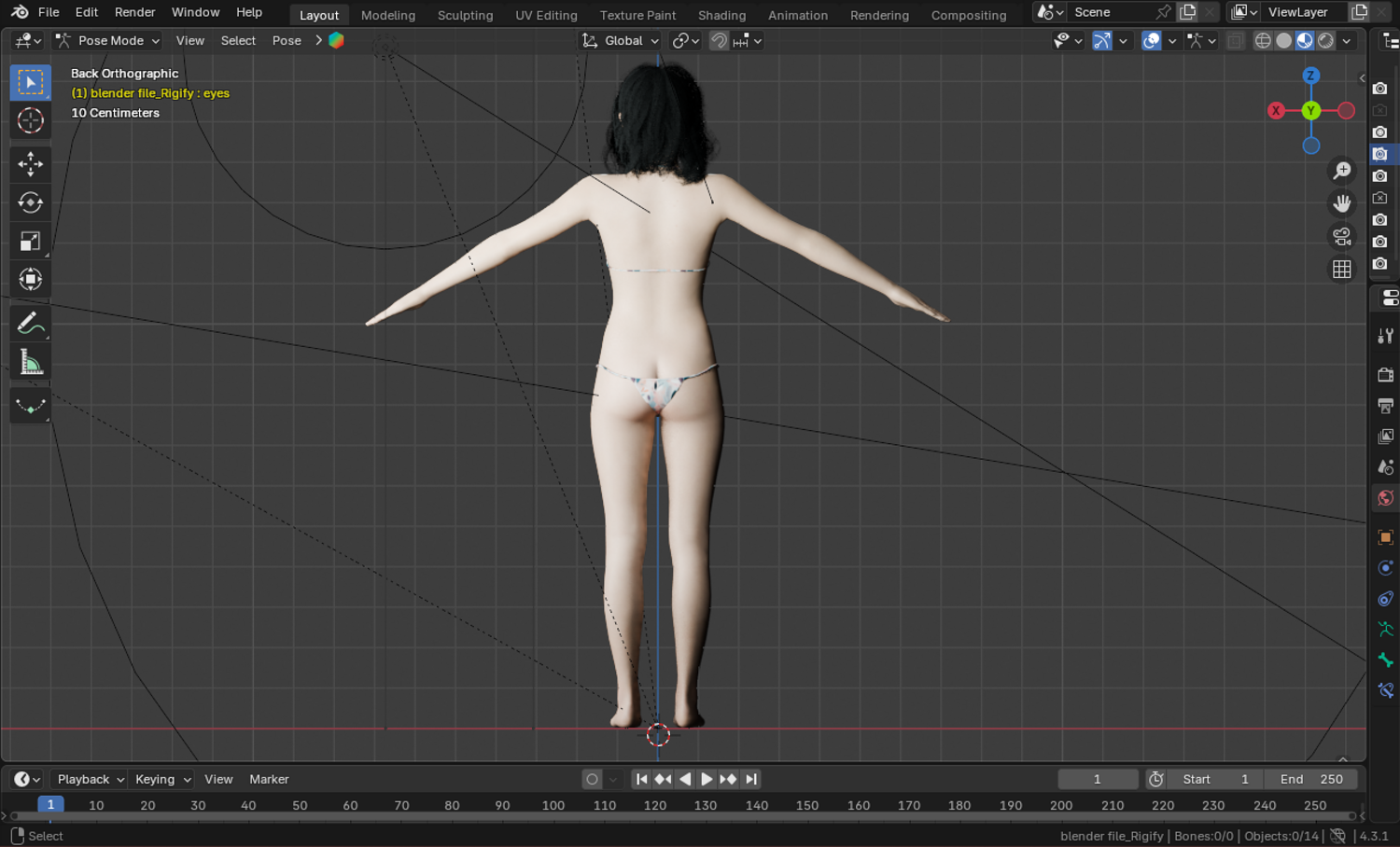Click the pan view hand icon
The height and width of the screenshot is (847, 1400).
[1342, 202]
